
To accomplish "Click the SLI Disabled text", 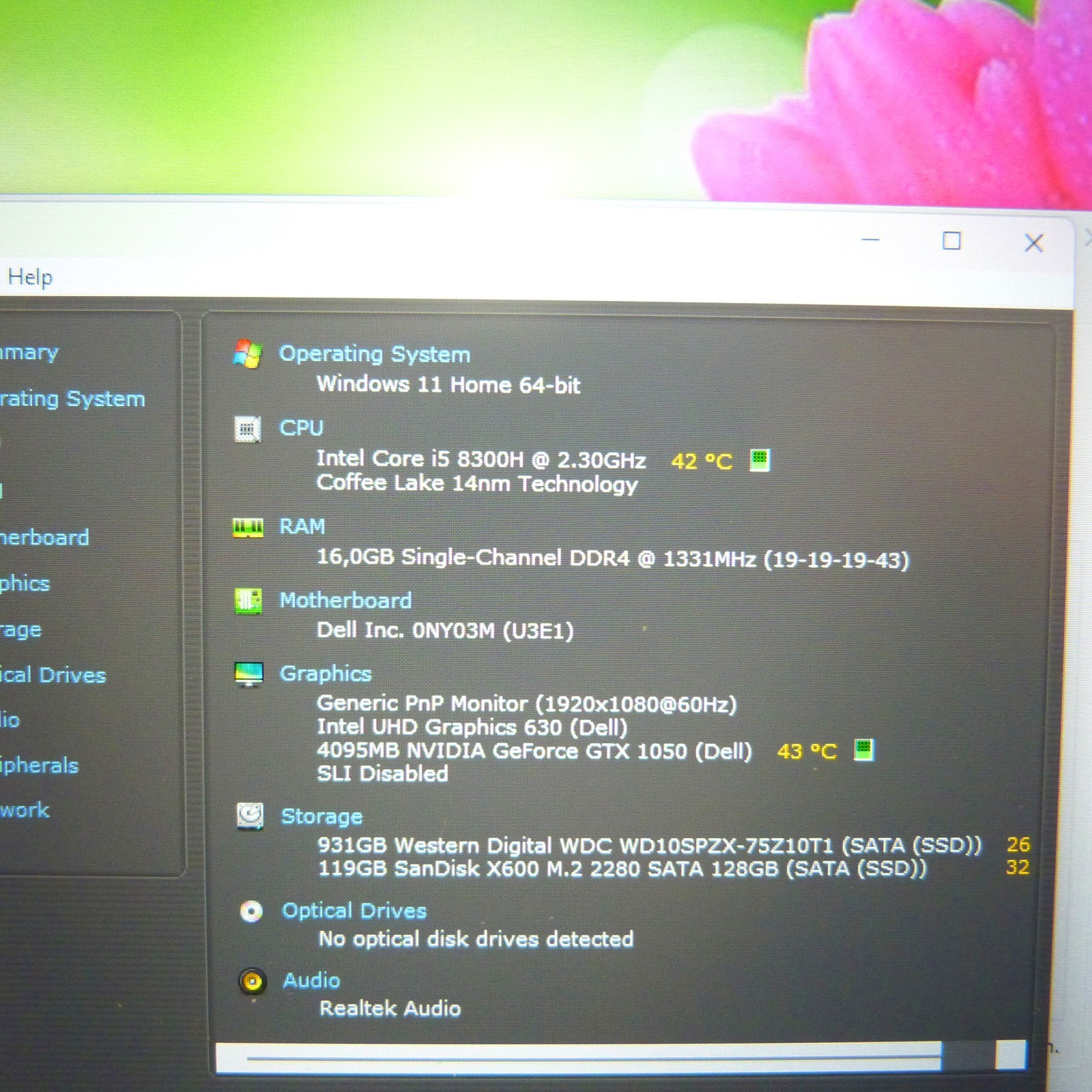I will 382,774.
